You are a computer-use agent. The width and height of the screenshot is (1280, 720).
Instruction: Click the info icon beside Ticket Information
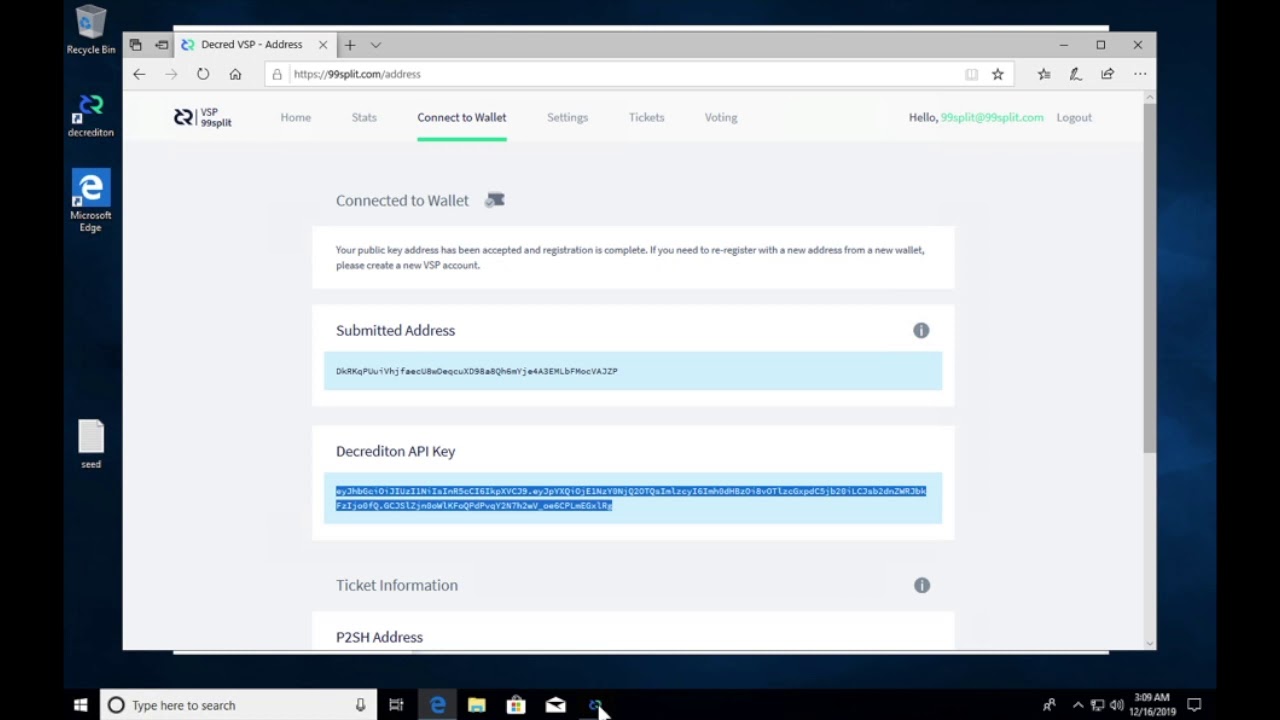pos(922,585)
